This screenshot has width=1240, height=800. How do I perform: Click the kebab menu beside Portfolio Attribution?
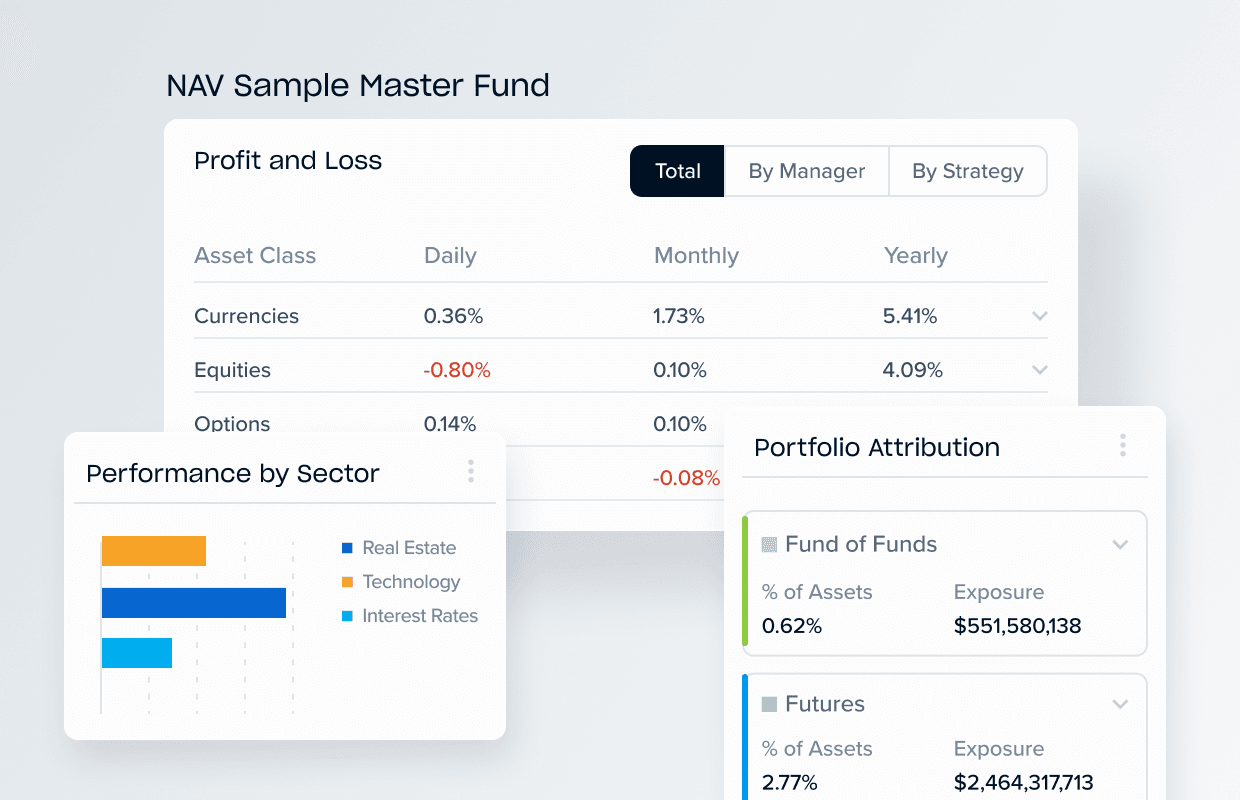coord(1123,445)
